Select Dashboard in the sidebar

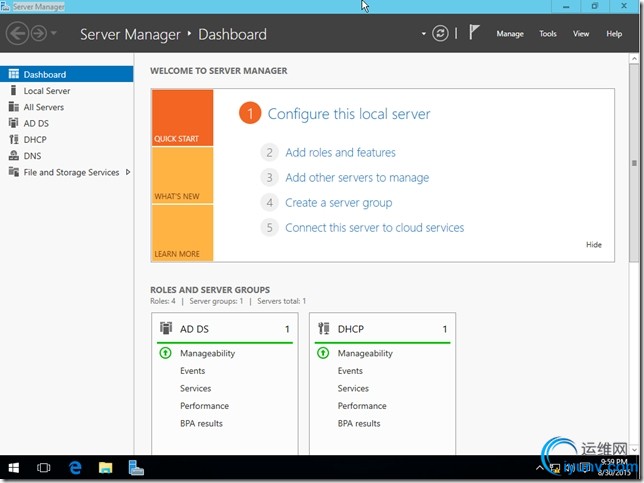(x=67, y=74)
